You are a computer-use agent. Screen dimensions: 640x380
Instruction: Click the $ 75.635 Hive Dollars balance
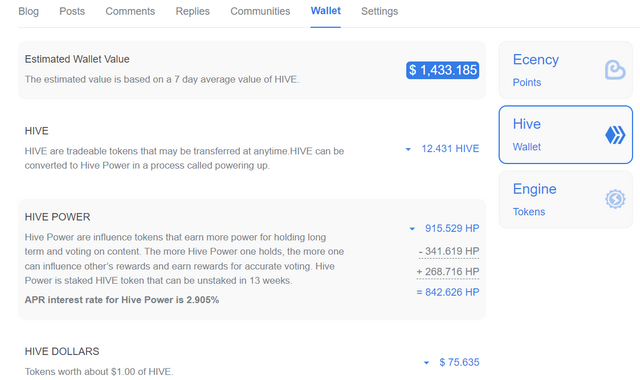459,362
